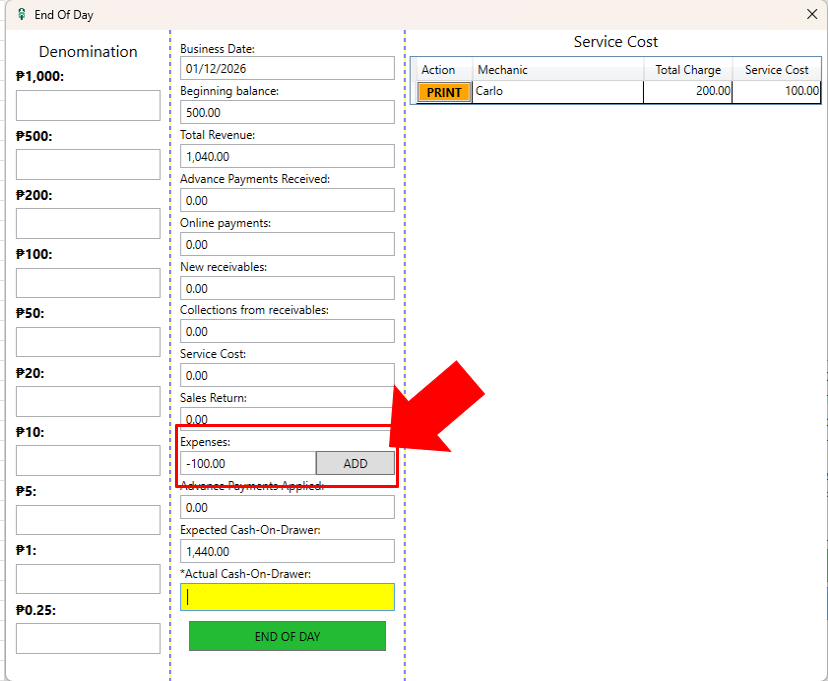Select the Service Cost column header
828x681 pixels.
pyautogui.click(x=776, y=70)
